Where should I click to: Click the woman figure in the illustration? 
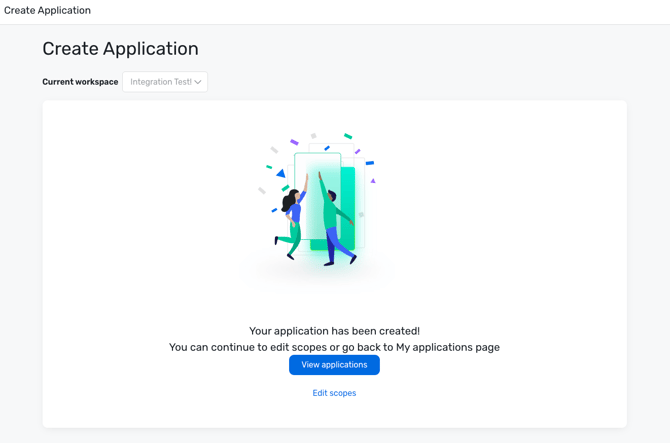tap(292, 221)
